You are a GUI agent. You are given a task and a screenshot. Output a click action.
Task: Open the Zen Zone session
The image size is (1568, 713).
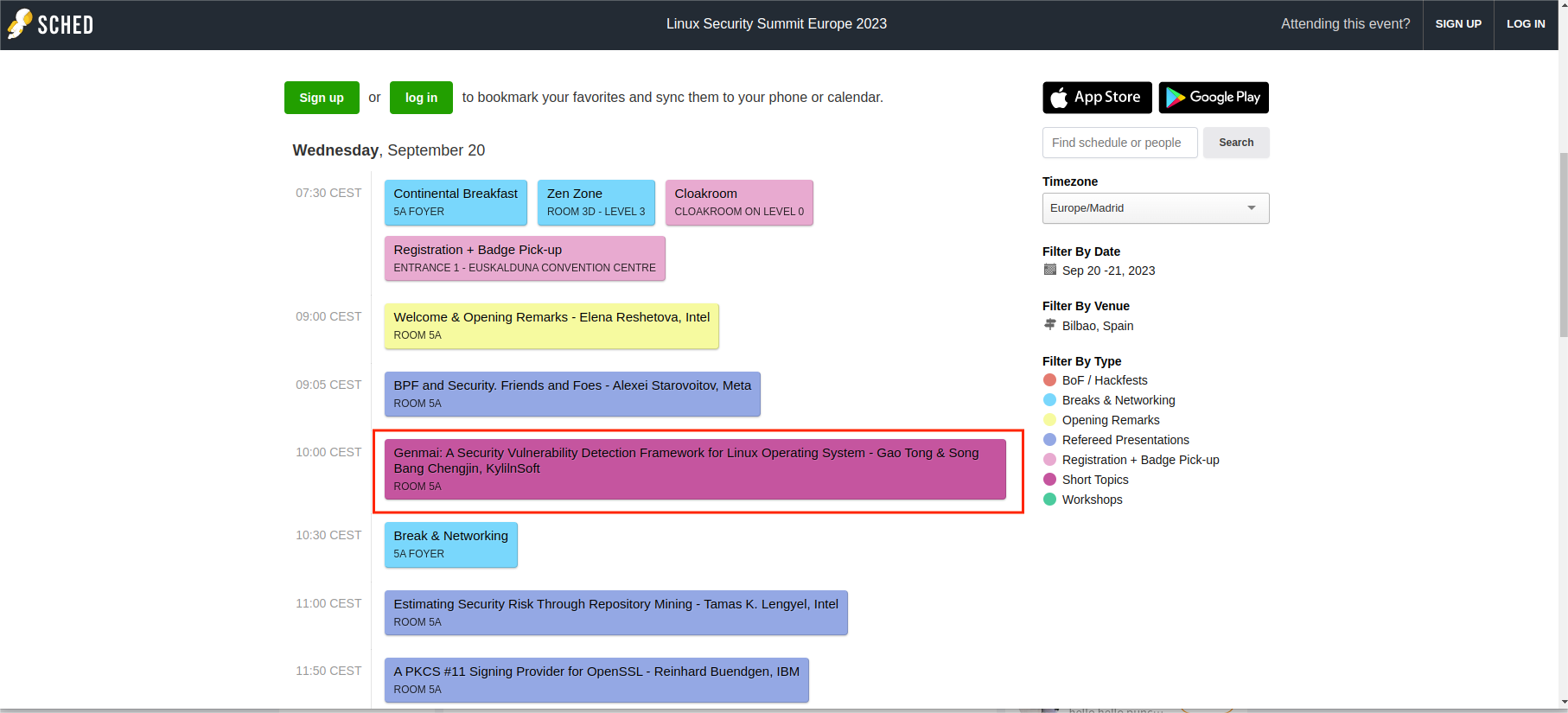pos(596,202)
